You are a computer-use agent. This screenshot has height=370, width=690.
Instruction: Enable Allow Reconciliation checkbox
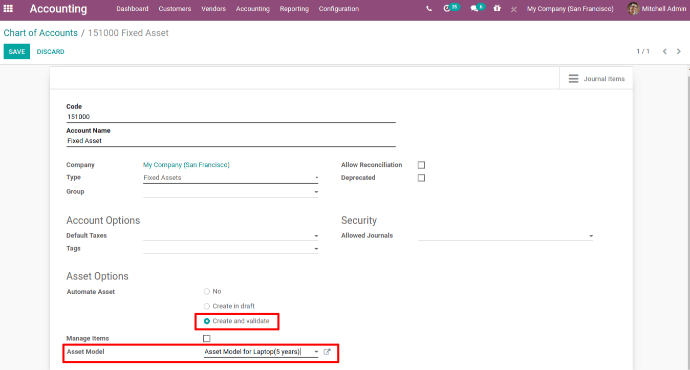[421, 165]
